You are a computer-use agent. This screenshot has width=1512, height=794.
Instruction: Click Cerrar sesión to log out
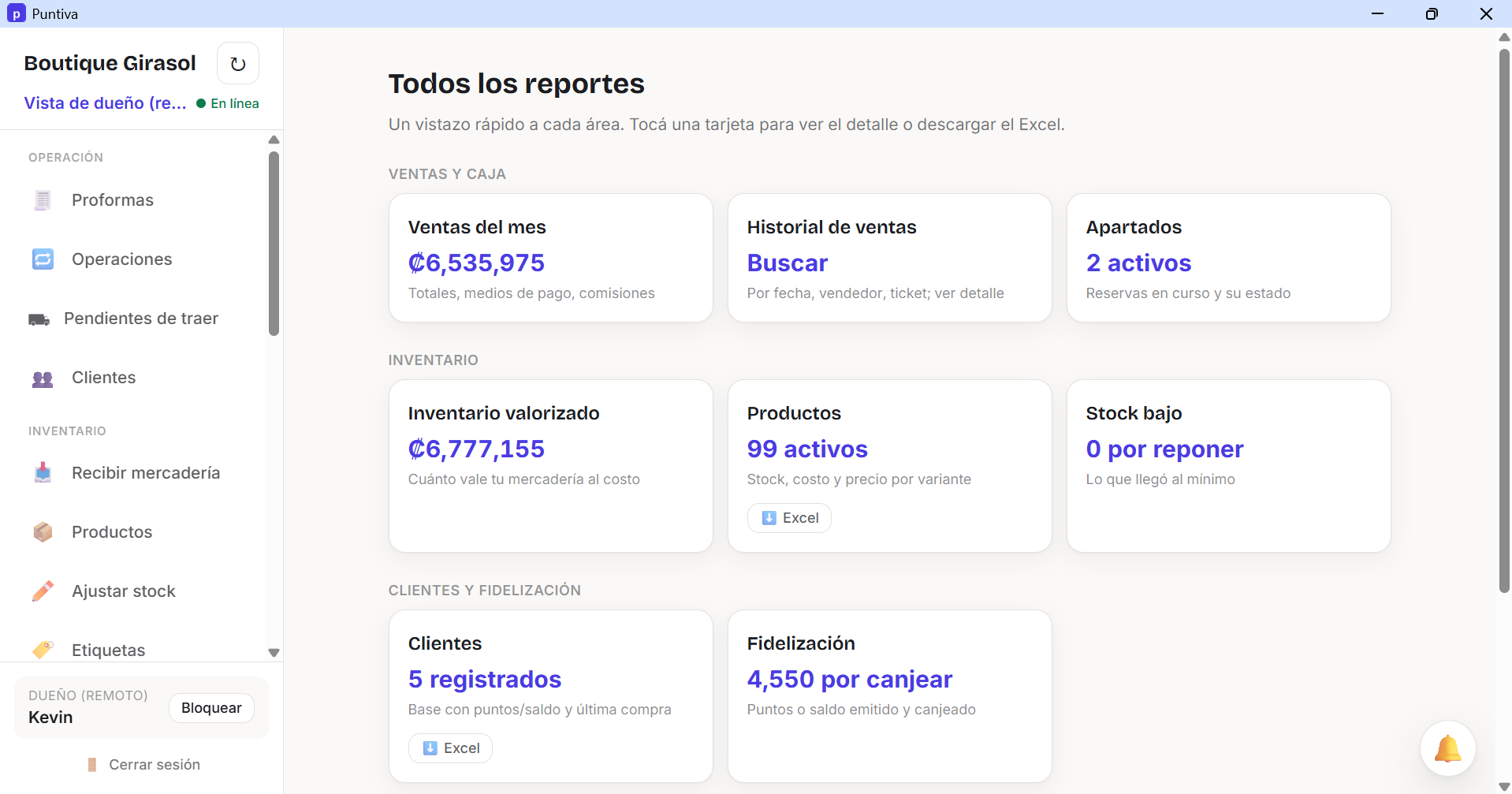(x=143, y=765)
